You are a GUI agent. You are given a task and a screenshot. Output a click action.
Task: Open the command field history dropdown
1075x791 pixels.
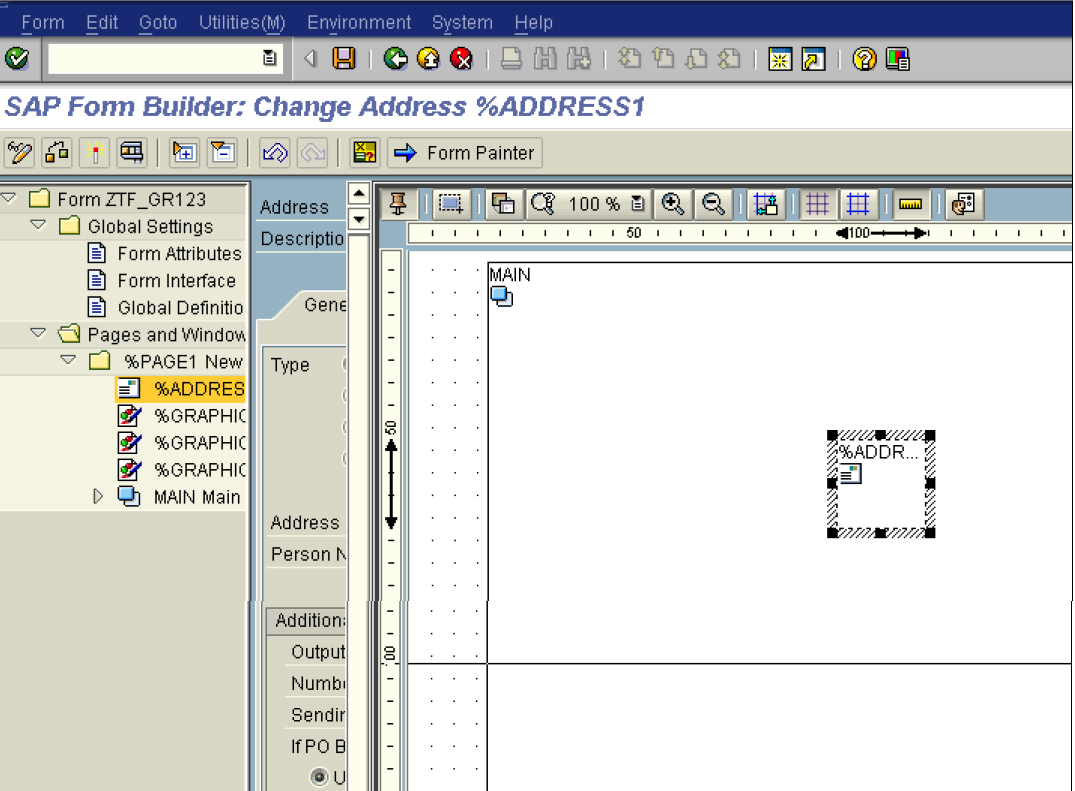coord(269,58)
